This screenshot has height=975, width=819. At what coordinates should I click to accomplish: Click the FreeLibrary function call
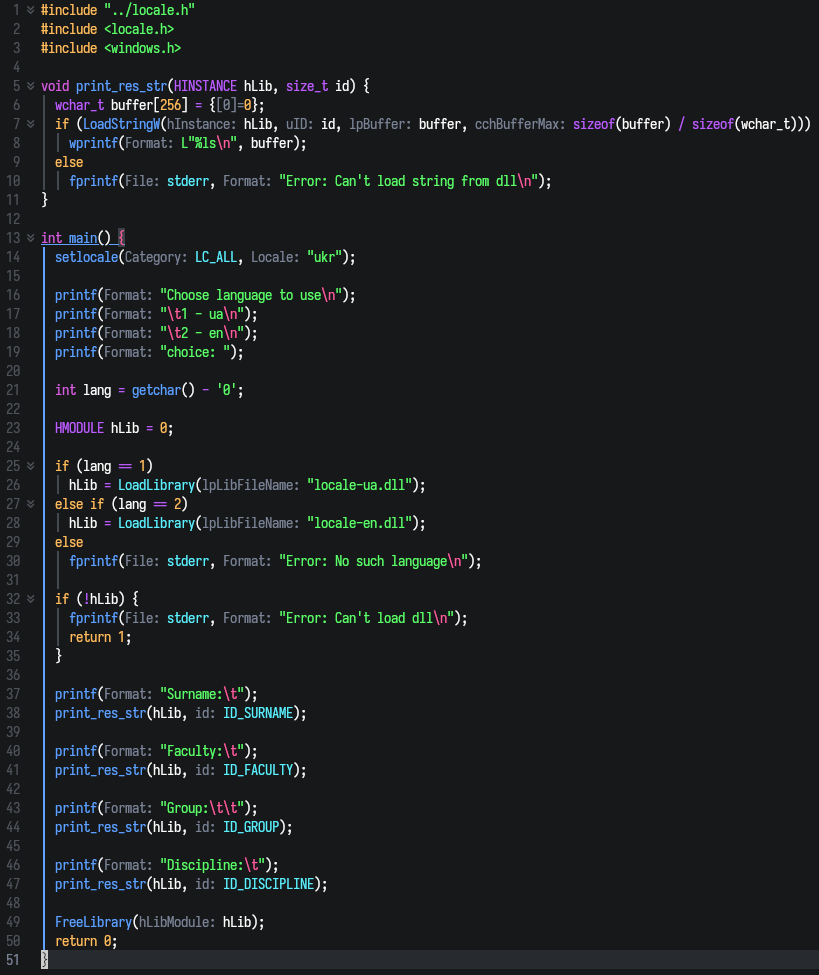click(93, 922)
